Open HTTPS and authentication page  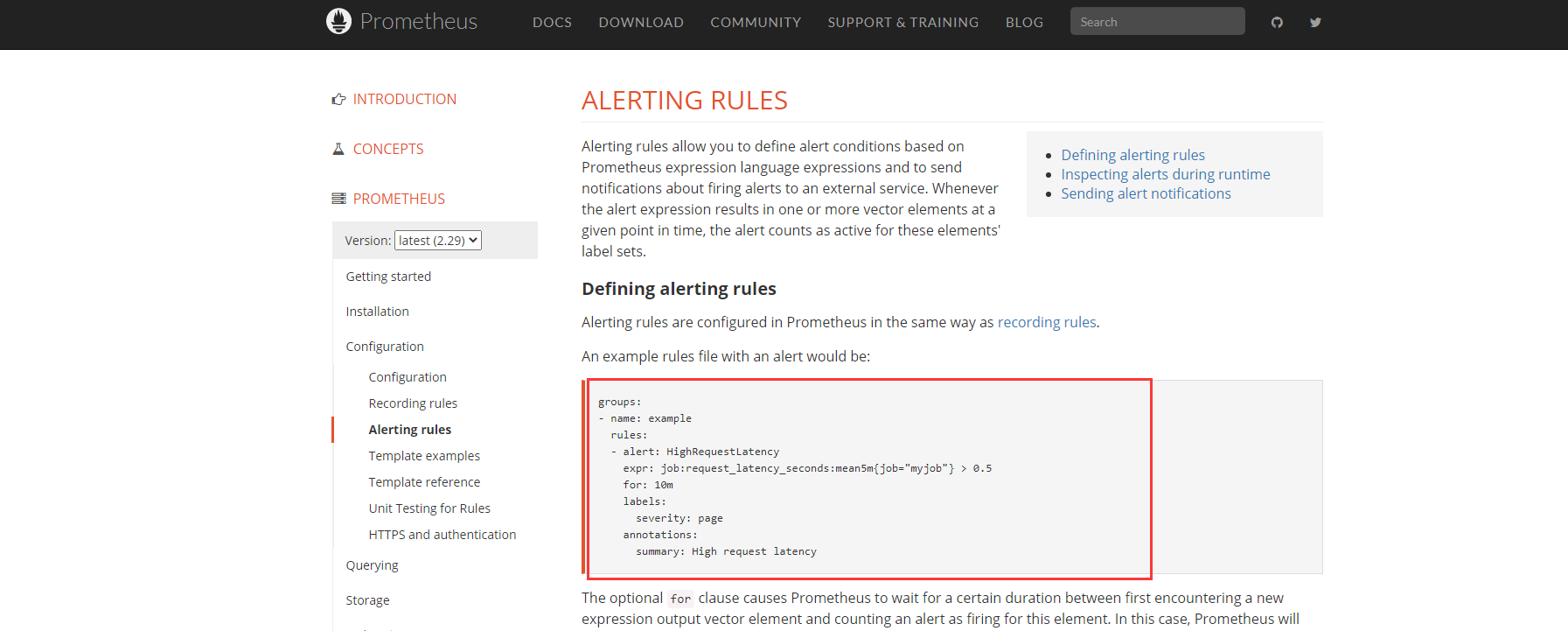pyautogui.click(x=443, y=535)
